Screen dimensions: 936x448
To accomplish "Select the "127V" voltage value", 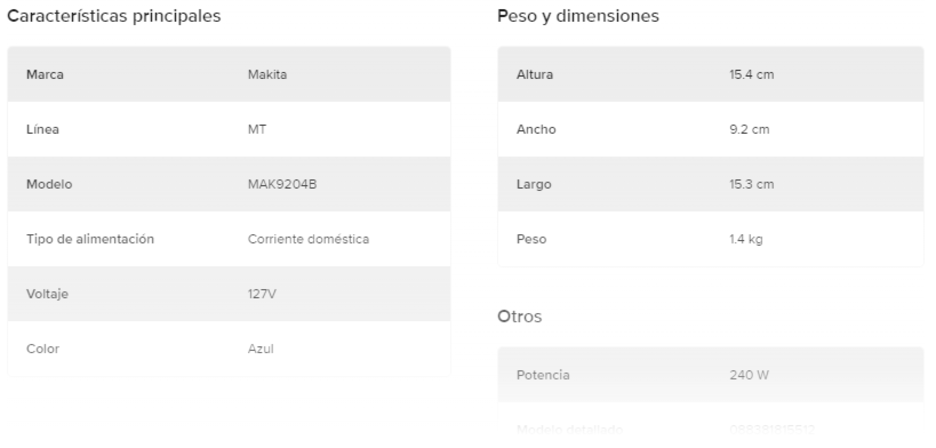I will (262, 295).
